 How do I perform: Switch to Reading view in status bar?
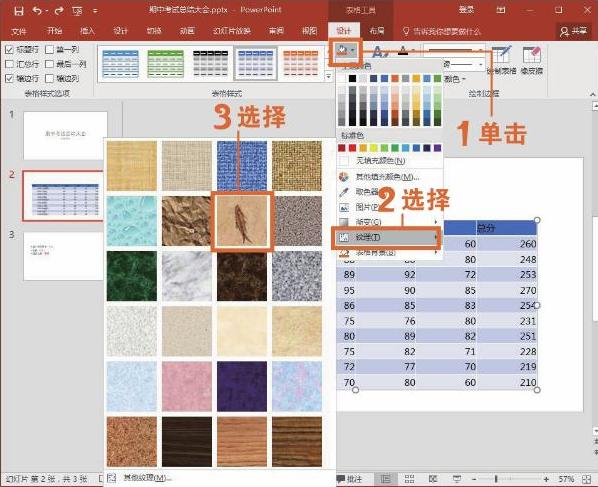coord(433,479)
